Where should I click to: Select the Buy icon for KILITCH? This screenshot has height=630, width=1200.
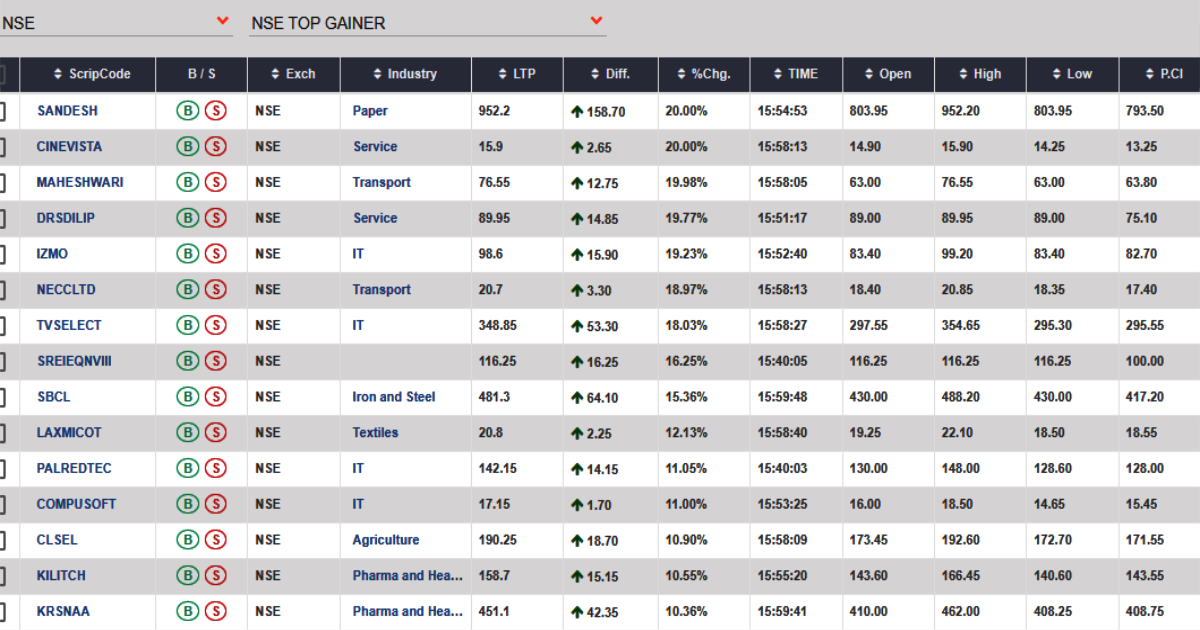(x=187, y=576)
